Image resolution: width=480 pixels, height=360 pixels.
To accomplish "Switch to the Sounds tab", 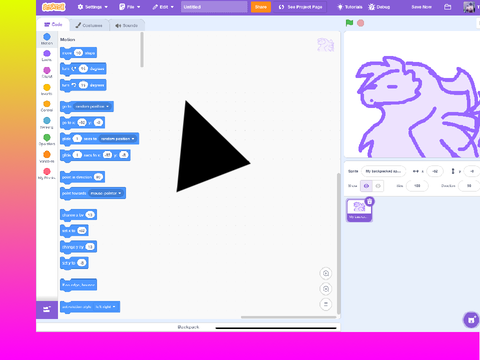I will pos(127,25).
